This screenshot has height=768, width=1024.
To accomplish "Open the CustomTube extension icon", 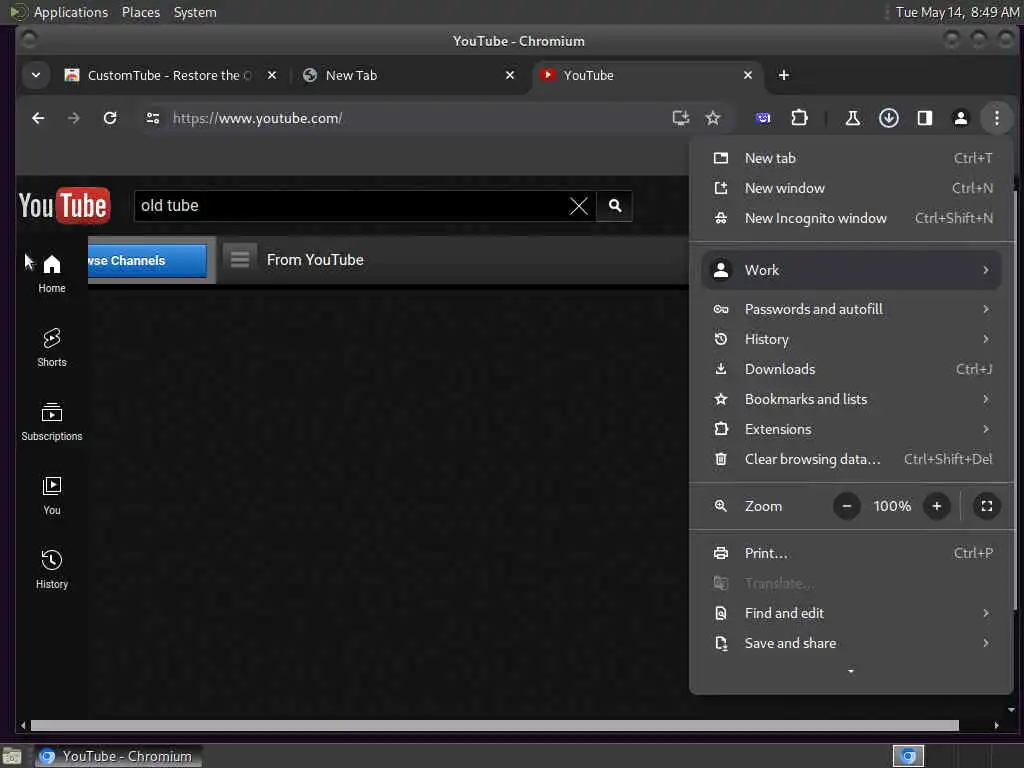I will 762,118.
